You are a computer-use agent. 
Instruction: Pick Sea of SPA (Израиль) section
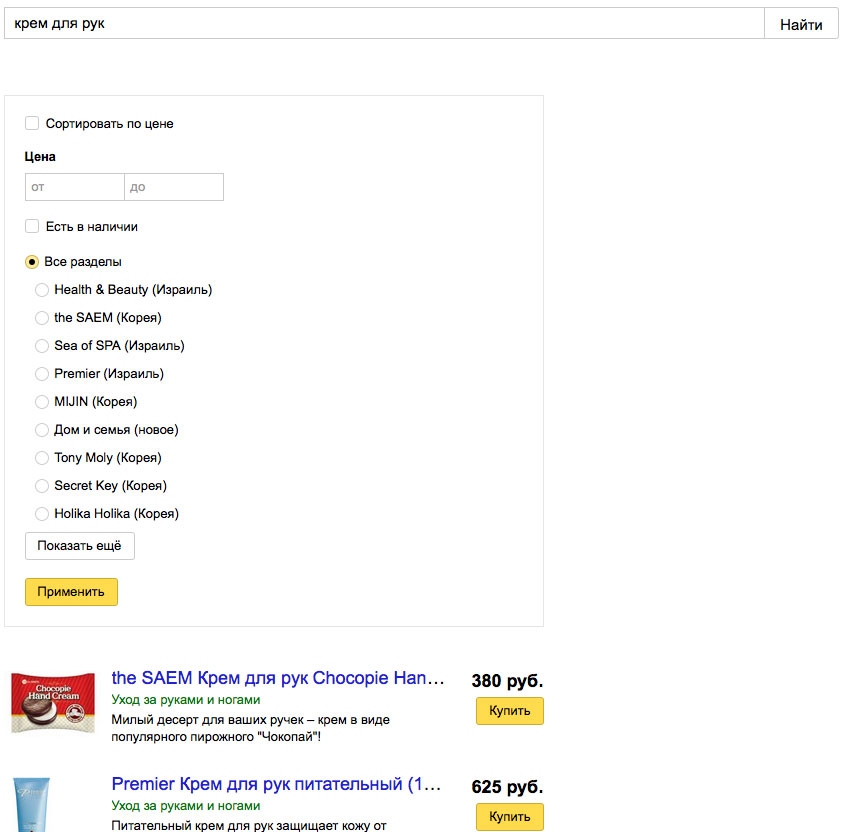coord(42,346)
